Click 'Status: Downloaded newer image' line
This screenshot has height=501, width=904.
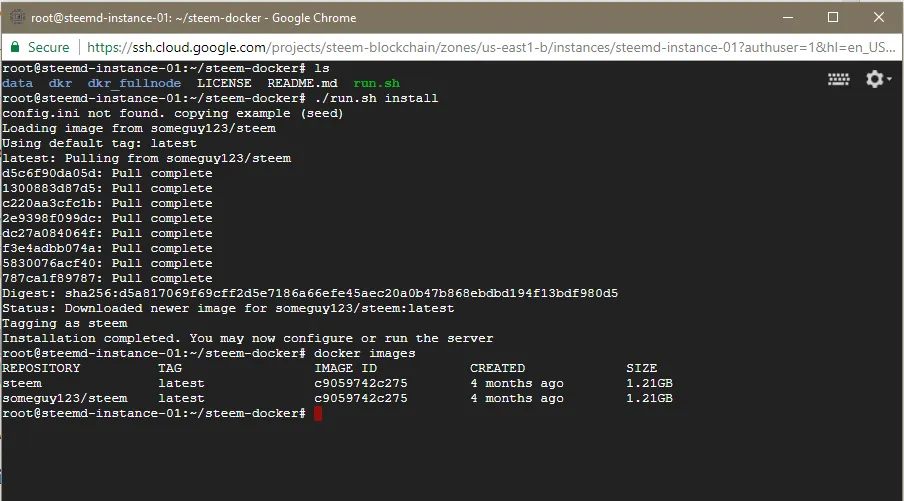coord(228,308)
